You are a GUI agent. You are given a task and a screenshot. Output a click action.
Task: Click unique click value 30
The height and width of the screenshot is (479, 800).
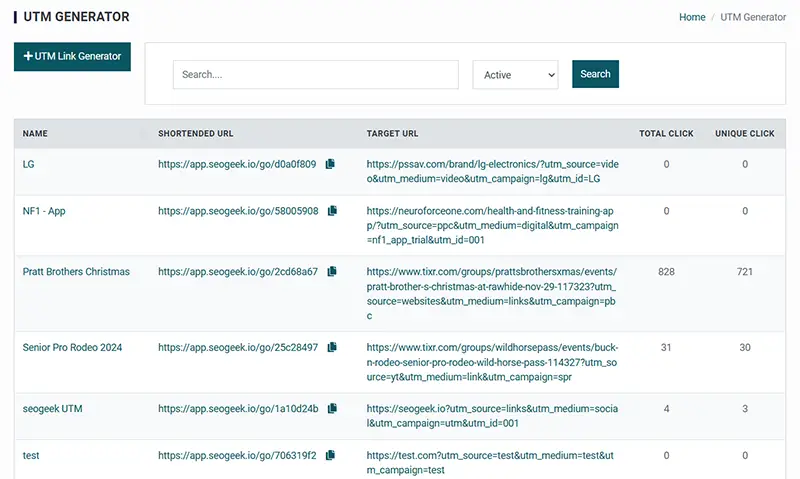point(745,347)
